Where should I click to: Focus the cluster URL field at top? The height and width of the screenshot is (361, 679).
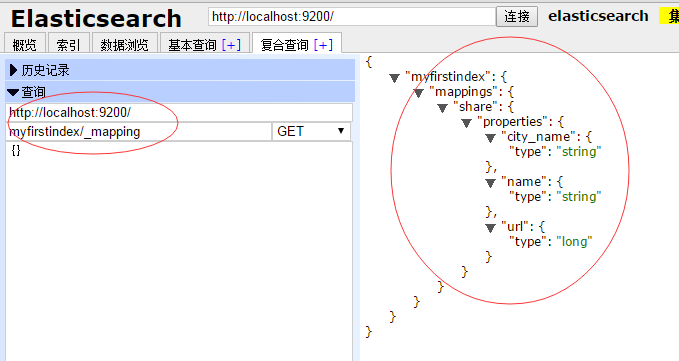(352, 16)
